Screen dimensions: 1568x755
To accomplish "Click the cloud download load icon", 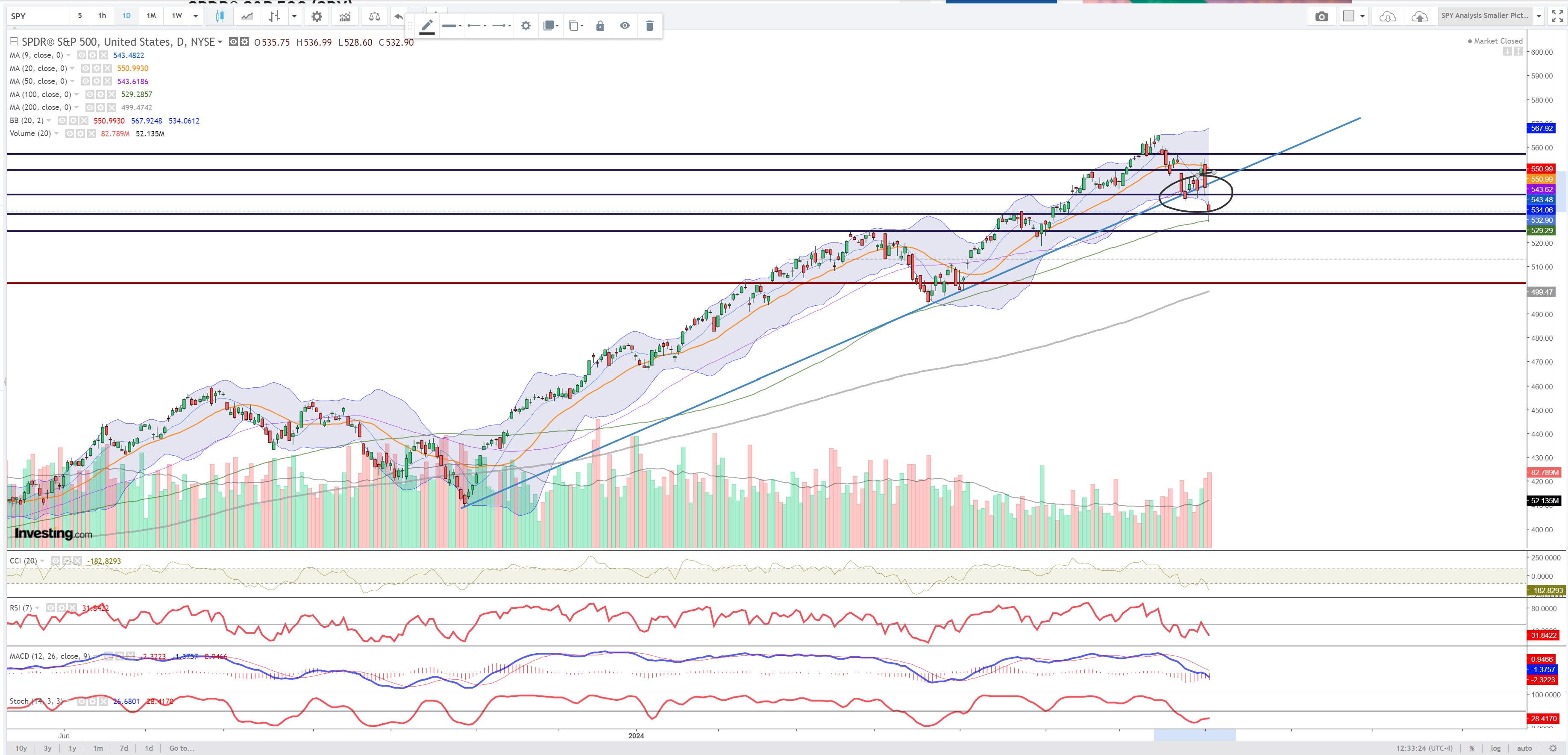I will coord(1387,16).
